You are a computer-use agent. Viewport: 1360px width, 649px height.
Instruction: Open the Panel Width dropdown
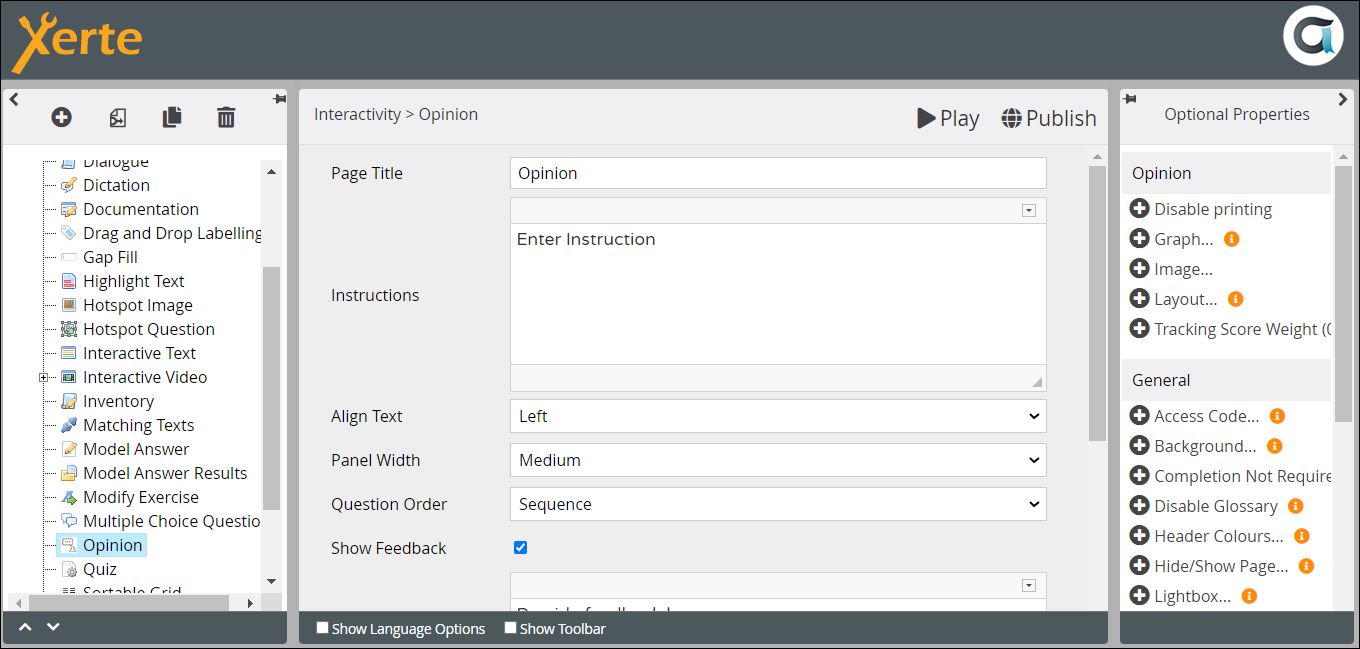(777, 460)
